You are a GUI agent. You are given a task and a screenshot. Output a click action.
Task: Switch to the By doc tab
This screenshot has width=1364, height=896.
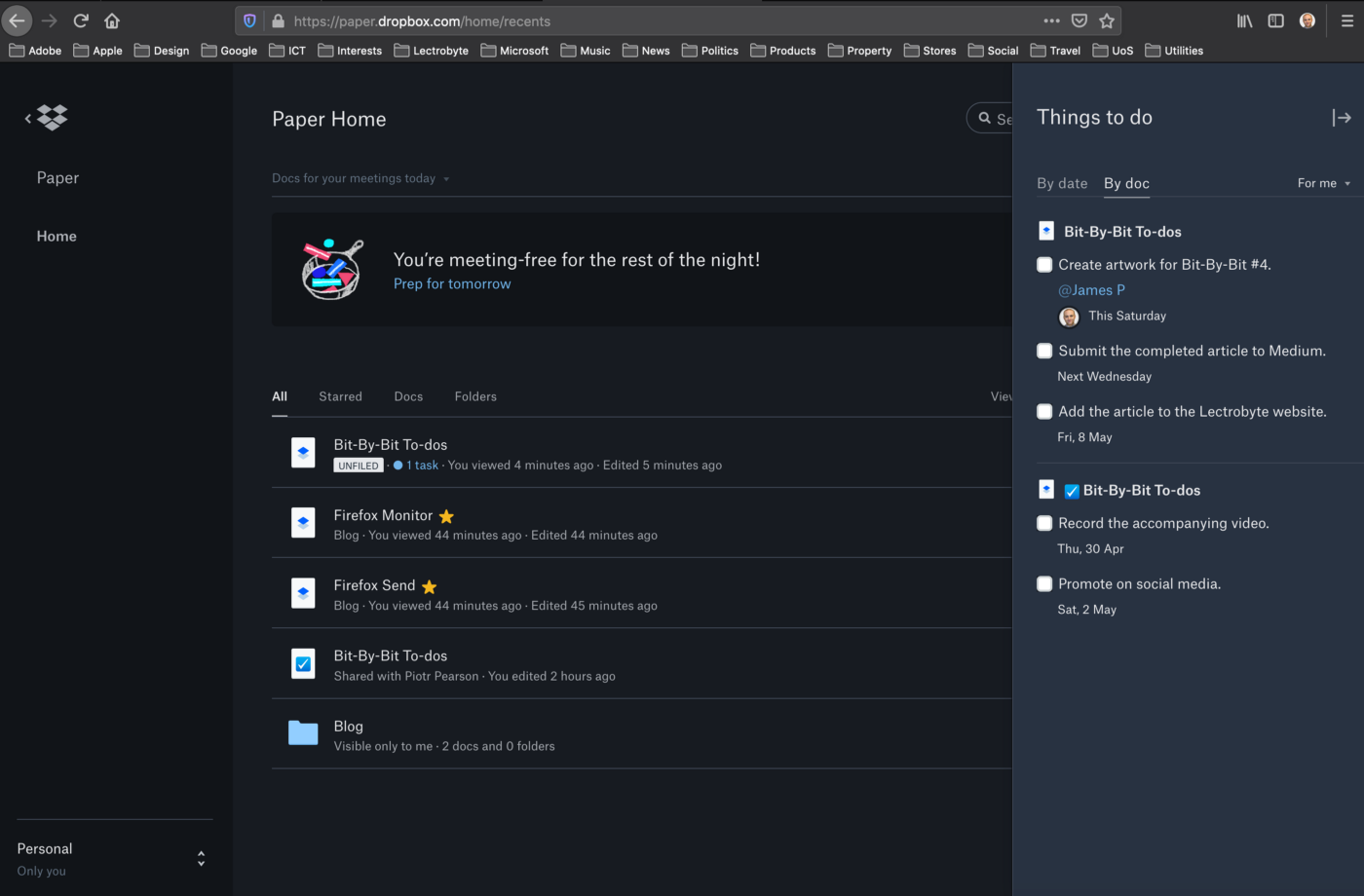pyautogui.click(x=1126, y=183)
